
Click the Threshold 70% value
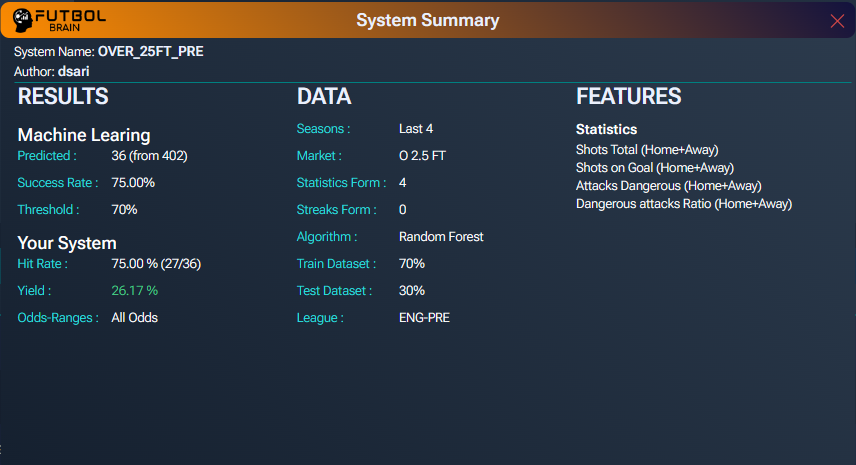click(124, 210)
